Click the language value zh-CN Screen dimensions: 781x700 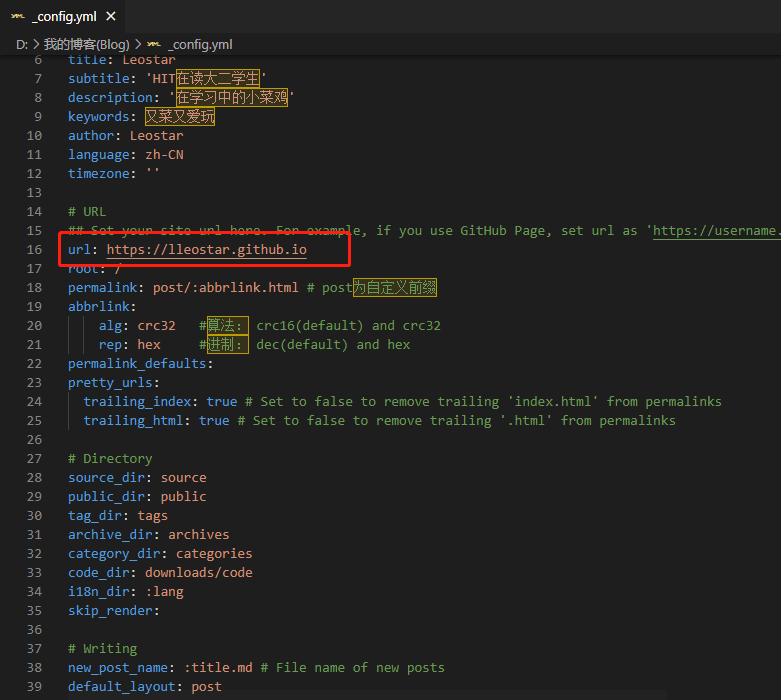[x=164, y=154]
